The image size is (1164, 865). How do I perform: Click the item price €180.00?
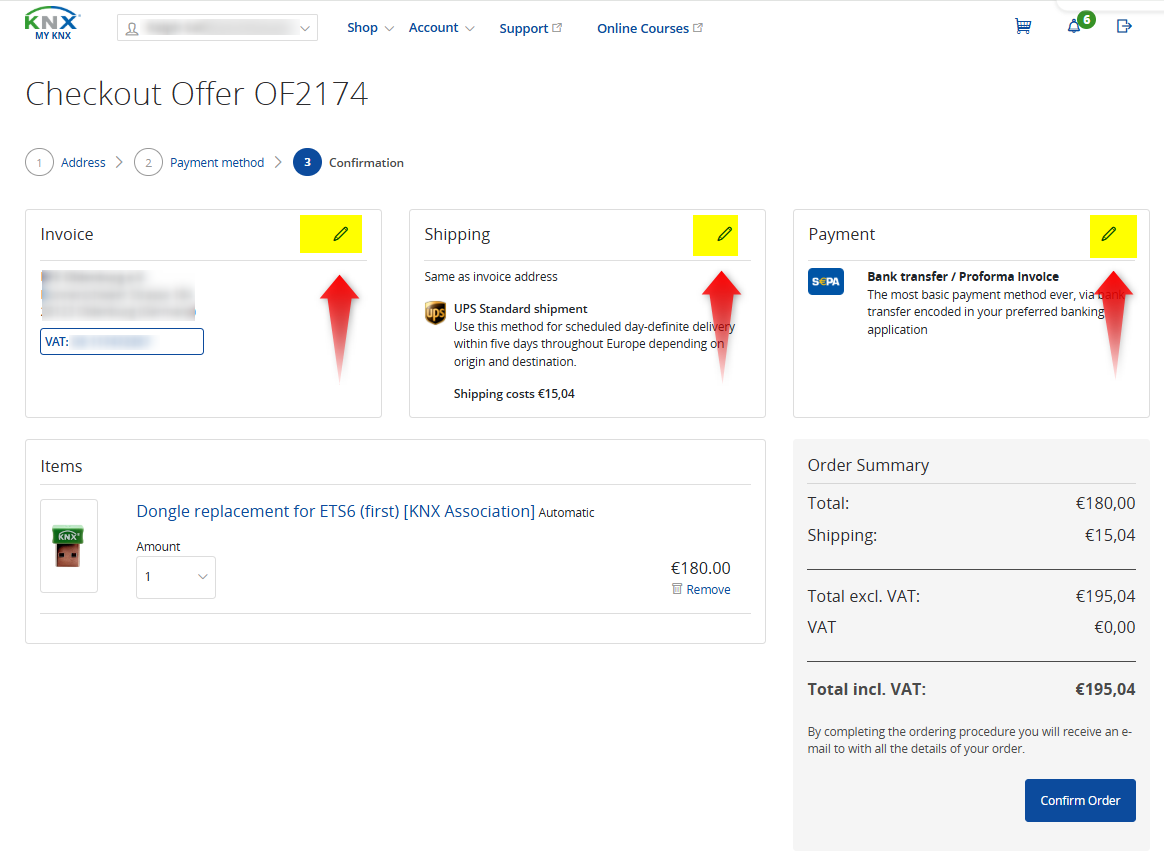coord(700,568)
